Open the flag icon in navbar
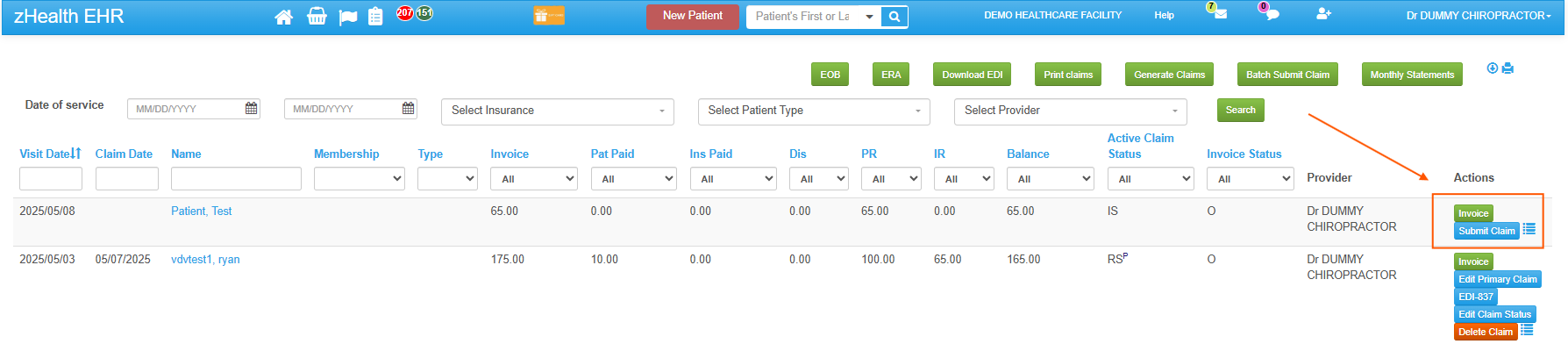Image resolution: width=1568 pixels, height=344 pixels. (x=348, y=17)
